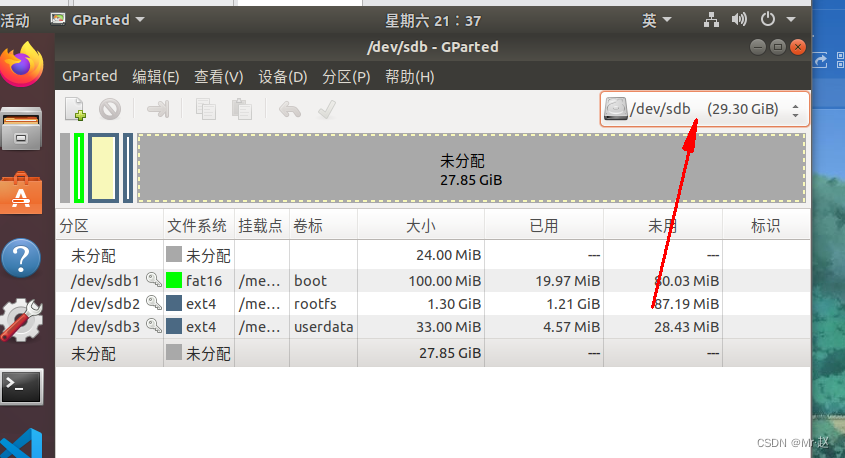Click the power icon in top bar
This screenshot has height=458, width=845.
coord(768,19)
